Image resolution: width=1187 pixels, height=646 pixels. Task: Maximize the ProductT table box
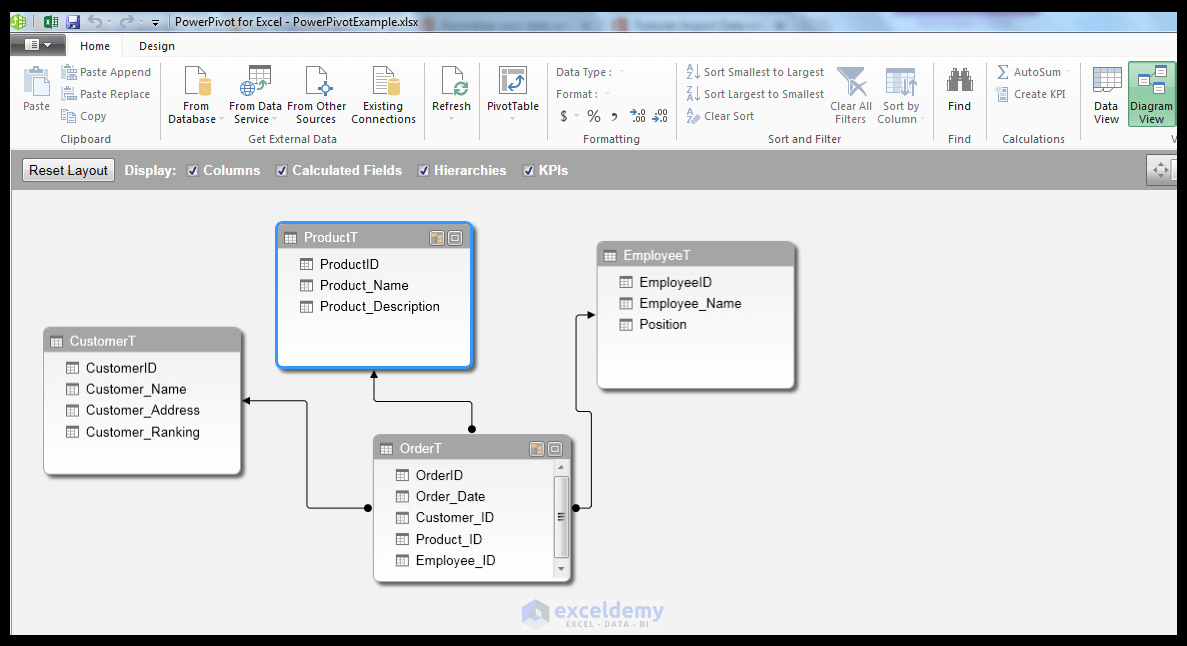coord(455,238)
